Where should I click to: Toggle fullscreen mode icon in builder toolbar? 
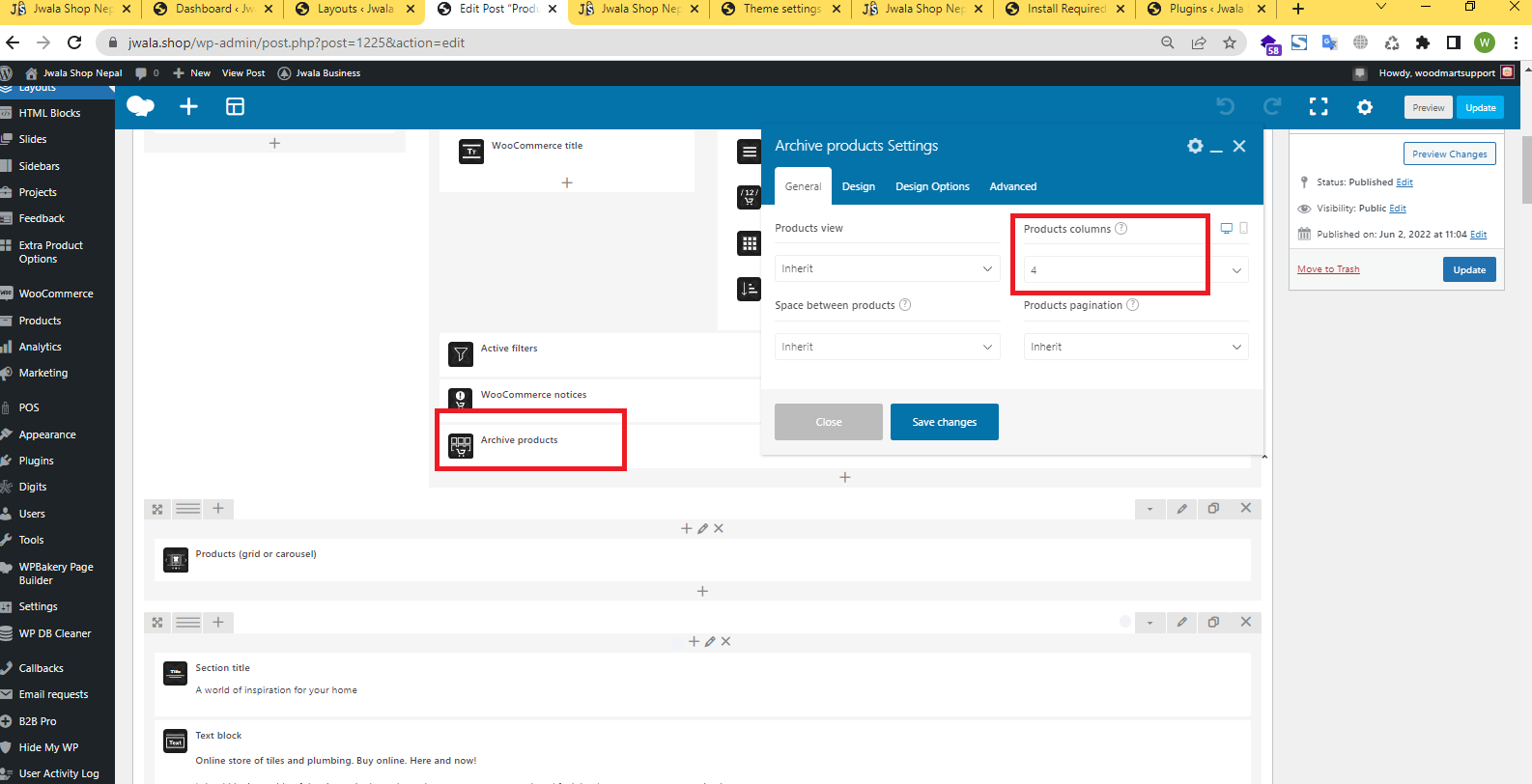click(x=1319, y=106)
